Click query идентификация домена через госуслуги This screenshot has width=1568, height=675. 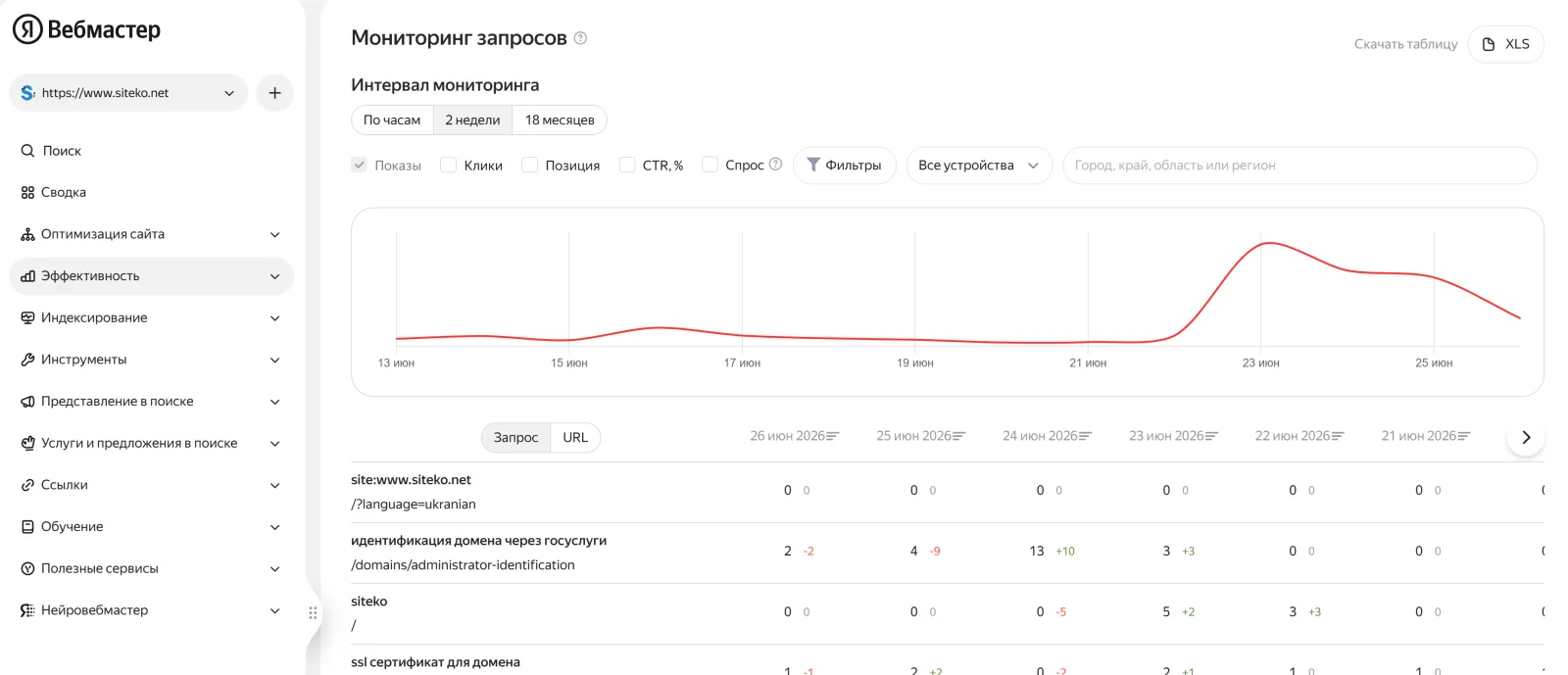pos(479,541)
